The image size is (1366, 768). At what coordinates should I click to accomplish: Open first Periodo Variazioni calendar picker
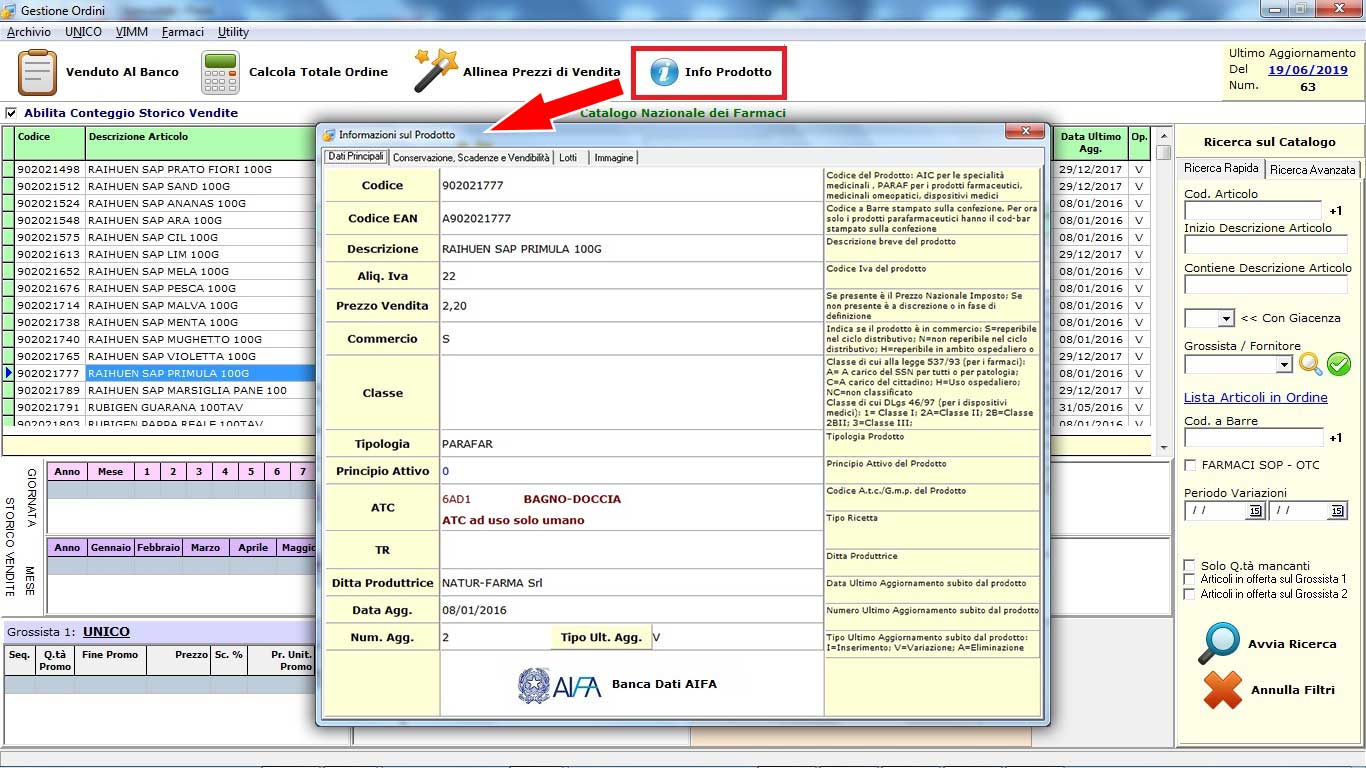pos(1255,511)
